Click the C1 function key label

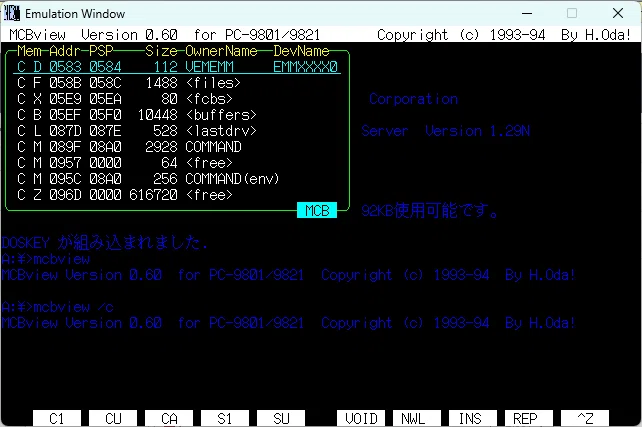(57, 418)
